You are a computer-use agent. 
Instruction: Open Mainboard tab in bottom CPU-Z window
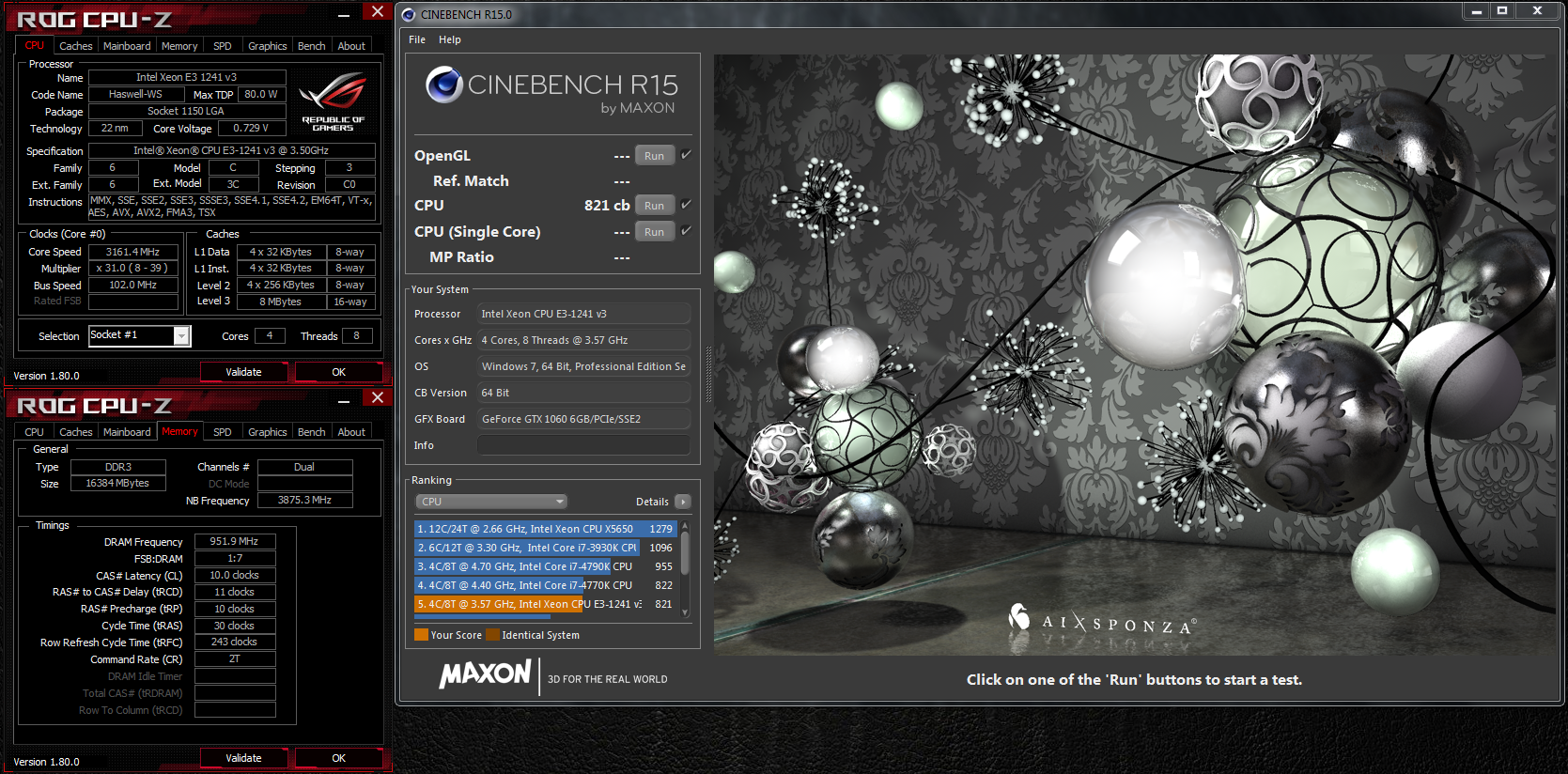click(127, 432)
